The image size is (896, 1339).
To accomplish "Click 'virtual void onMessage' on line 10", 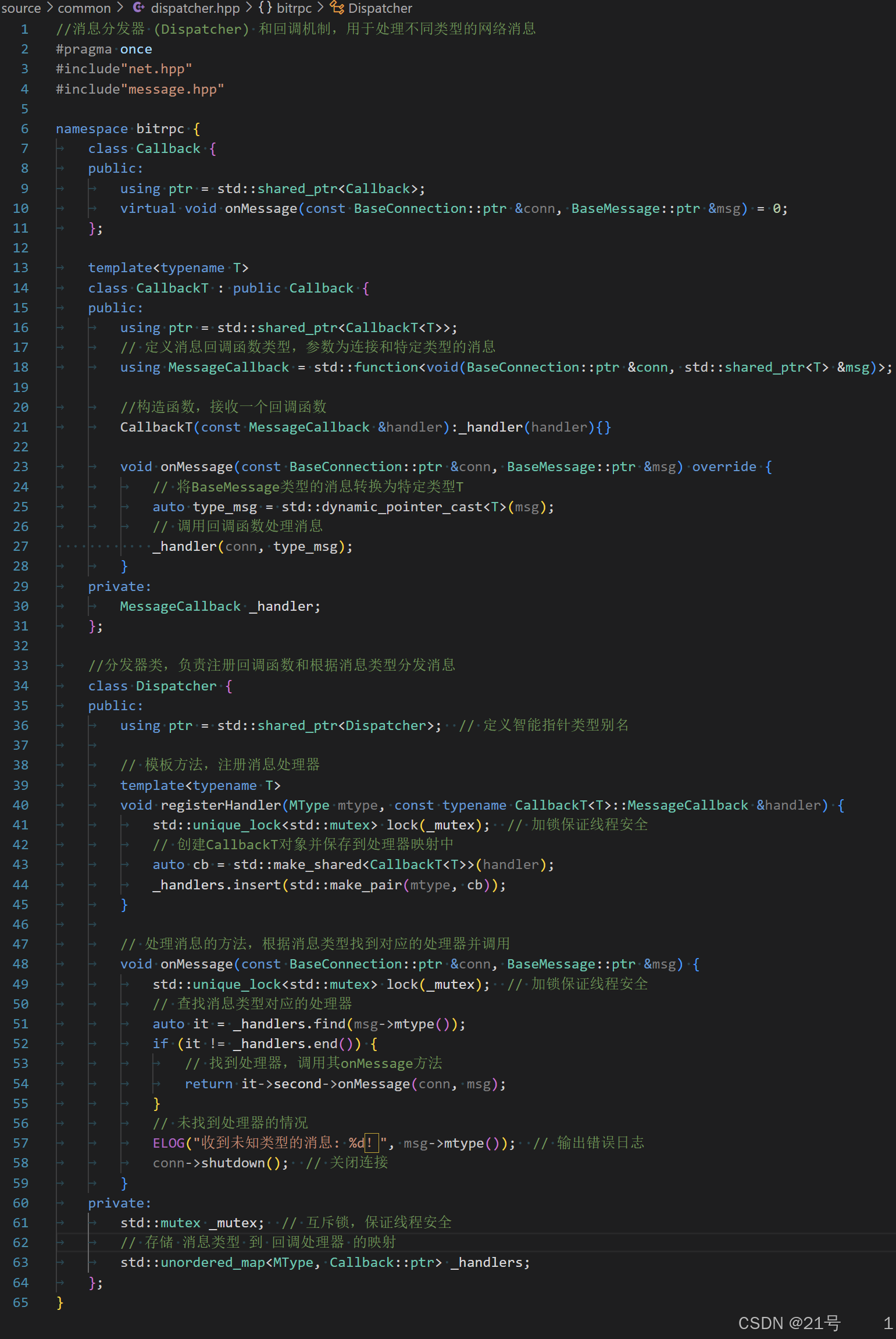I will 209,208.
